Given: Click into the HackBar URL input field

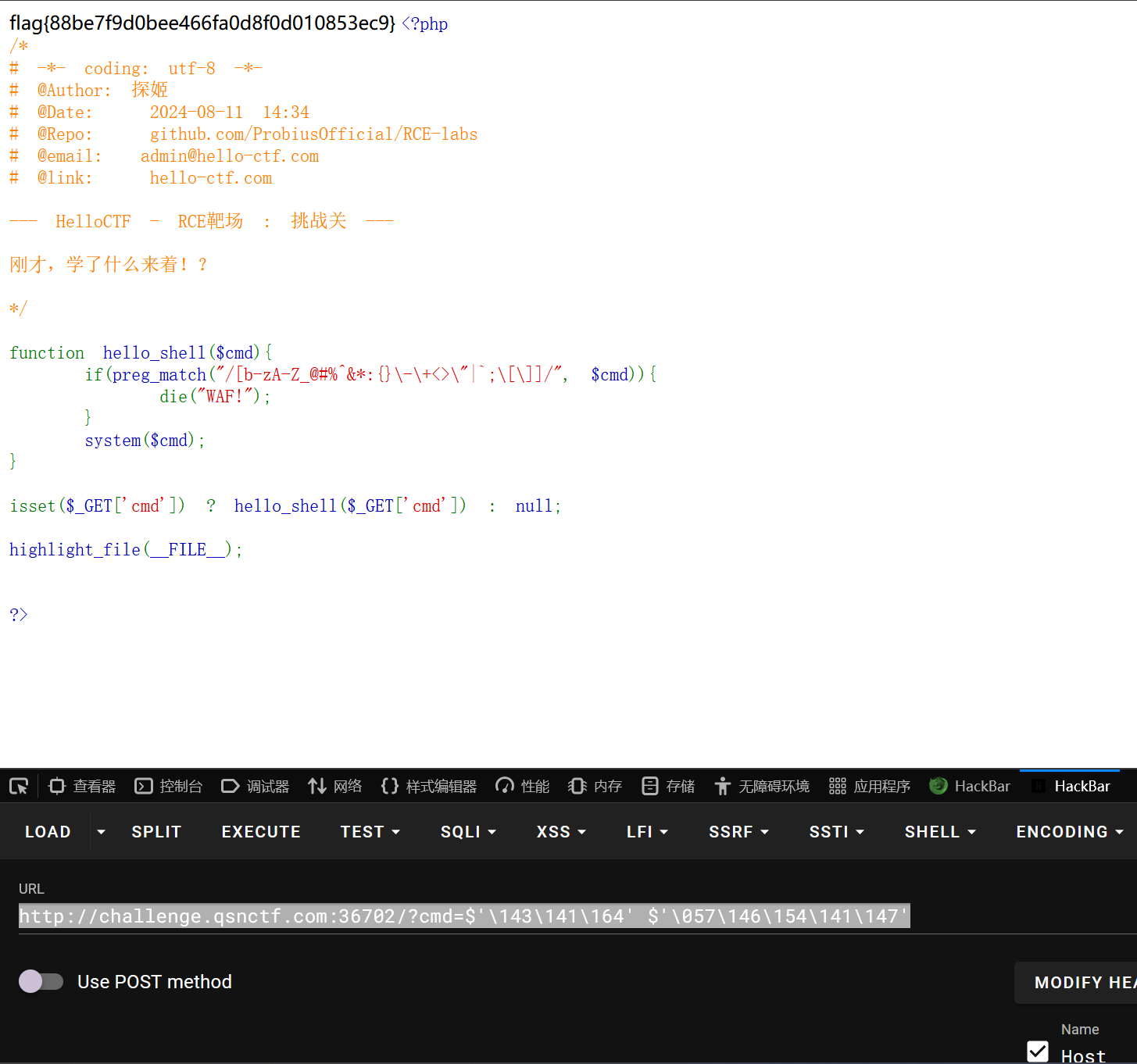Looking at the screenshot, I should 577,916.
